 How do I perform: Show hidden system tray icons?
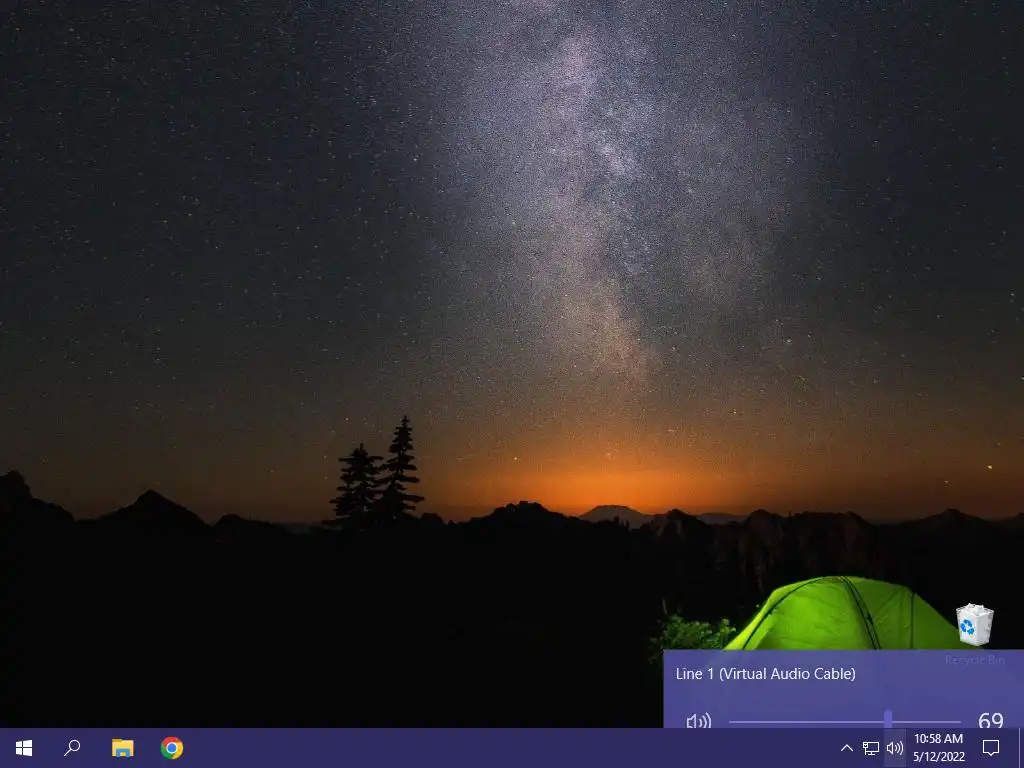tap(846, 748)
